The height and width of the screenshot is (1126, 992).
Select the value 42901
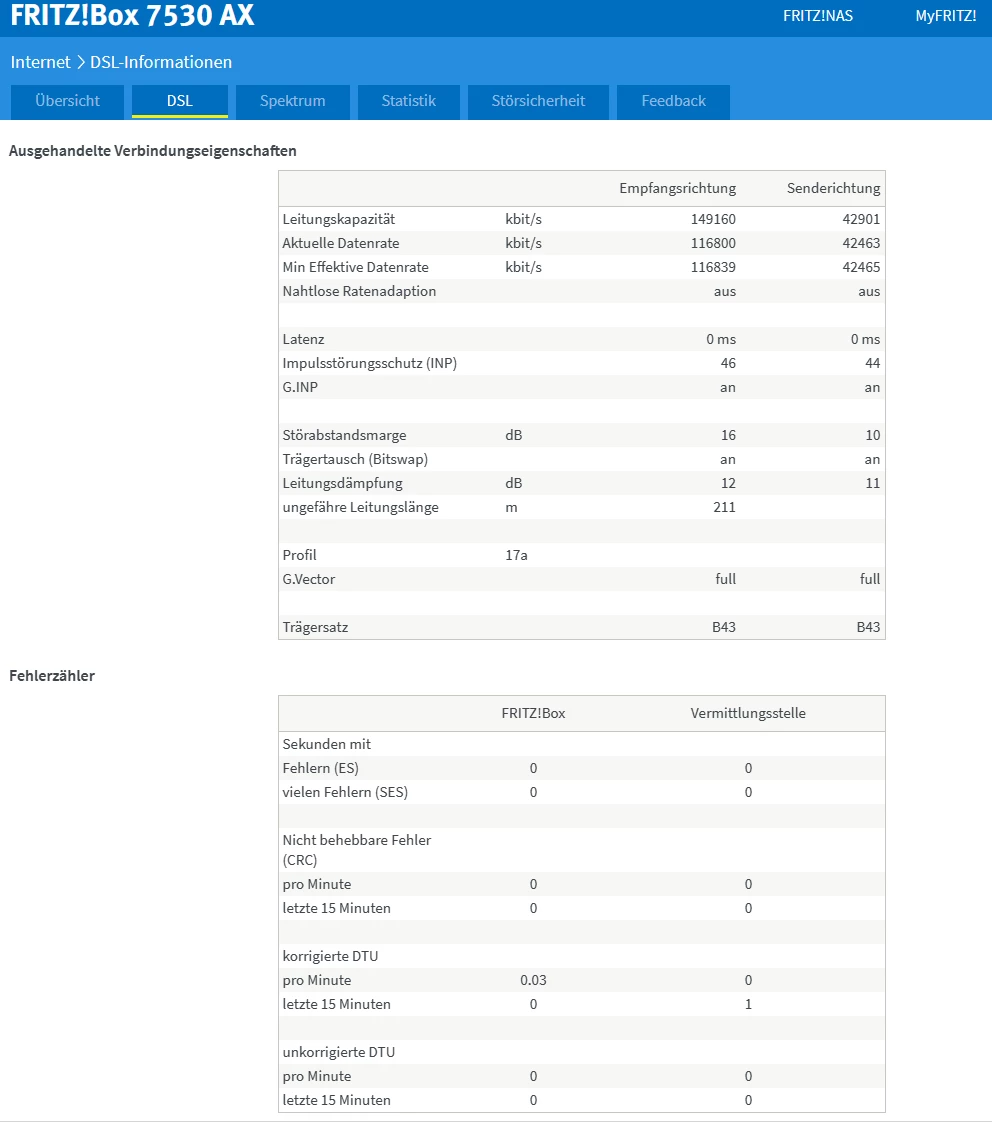[861, 219]
